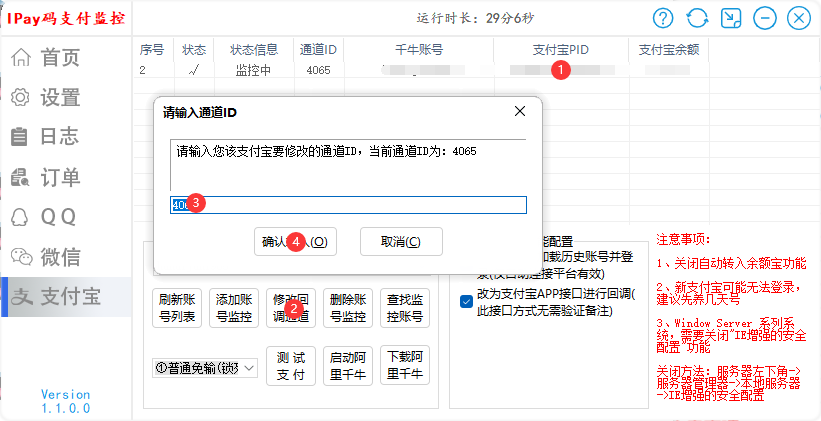Click the refresh circular-arrows icon
The width and height of the screenshot is (821, 421).
point(697,19)
